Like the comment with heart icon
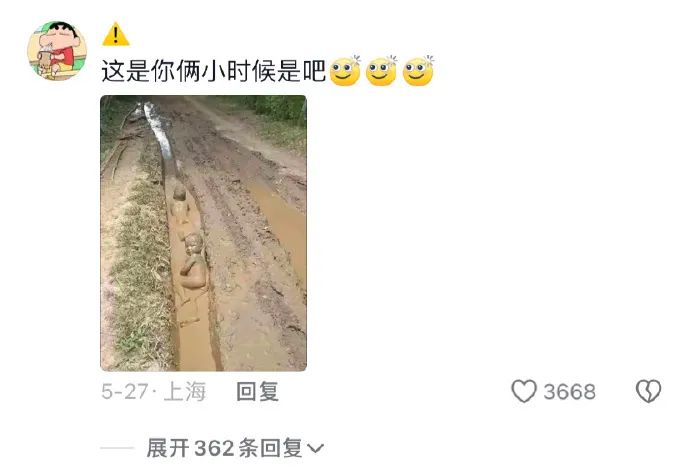This screenshot has width=690, height=472. tap(524, 391)
